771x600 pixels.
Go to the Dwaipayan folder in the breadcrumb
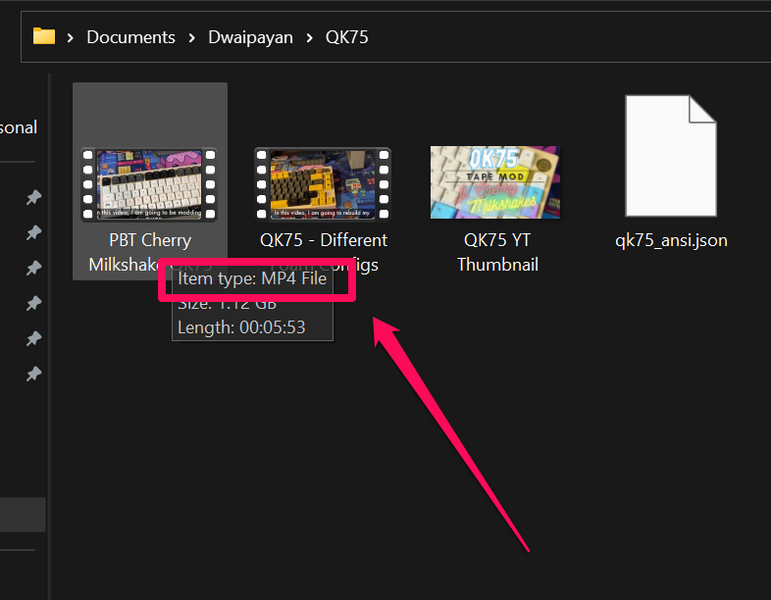coord(251,38)
